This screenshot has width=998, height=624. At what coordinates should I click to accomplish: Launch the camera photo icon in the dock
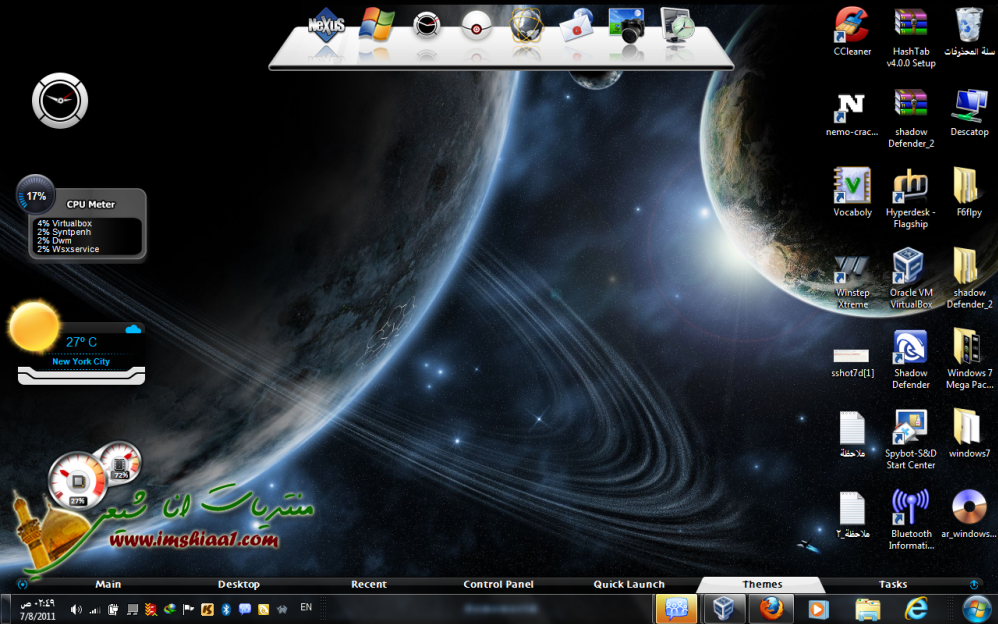pos(626,25)
